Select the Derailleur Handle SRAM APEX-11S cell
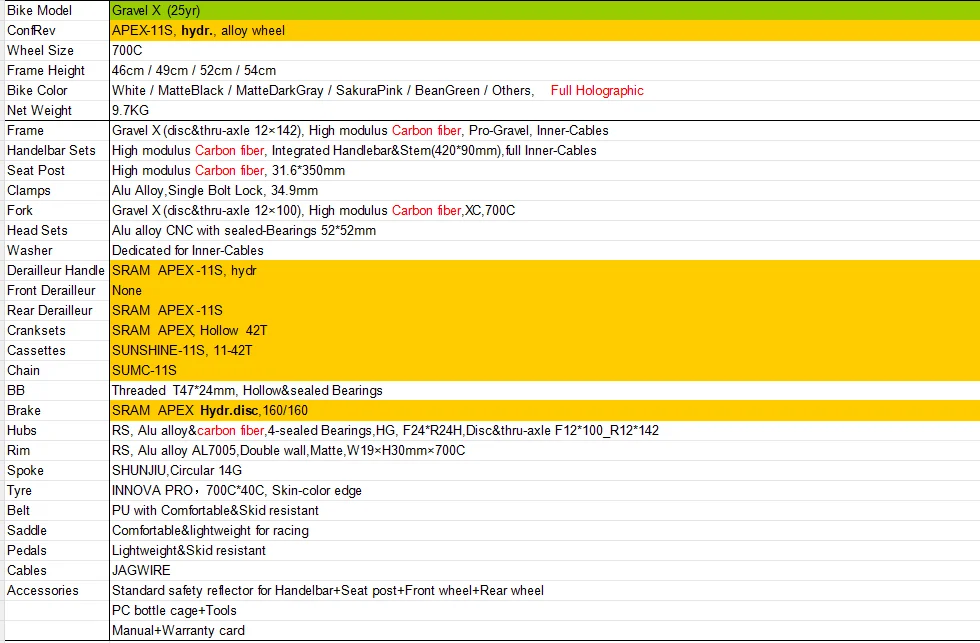The height and width of the screenshot is (643, 980). pos(544,271)
